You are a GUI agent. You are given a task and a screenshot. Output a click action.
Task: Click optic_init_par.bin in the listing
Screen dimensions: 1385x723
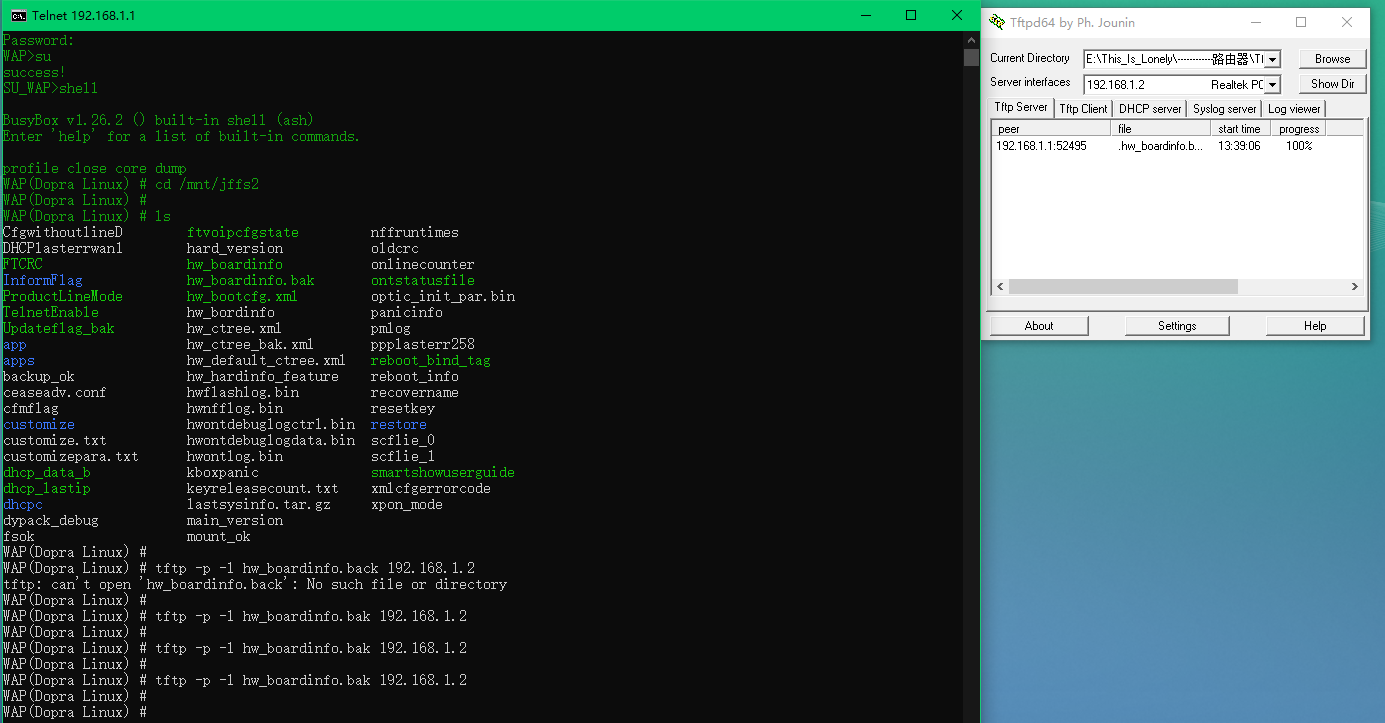[x=443, y=296]
